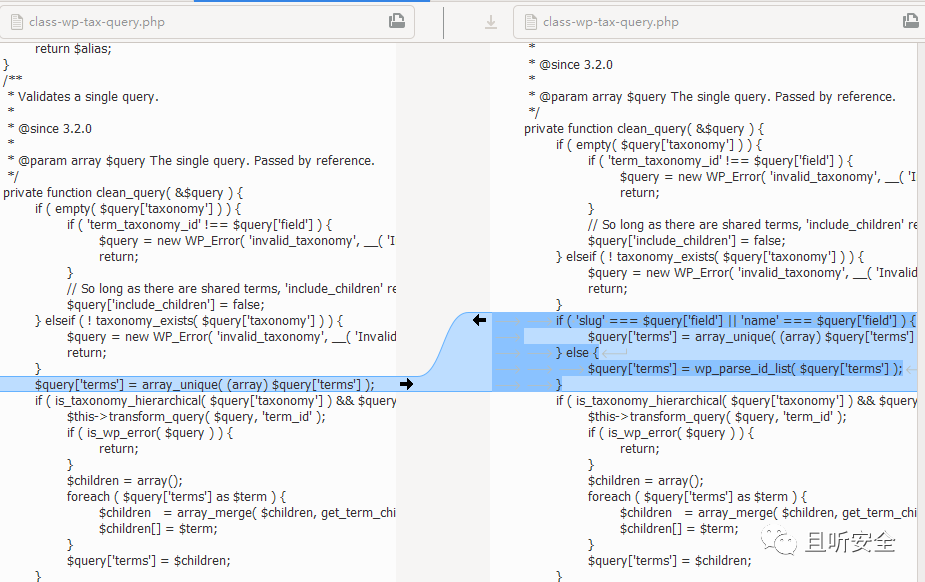Click 'if ( is_wp_error( $query ) )' in left pane
The height and width of the screenshot is (582, 925).
[x=150, y=433]
